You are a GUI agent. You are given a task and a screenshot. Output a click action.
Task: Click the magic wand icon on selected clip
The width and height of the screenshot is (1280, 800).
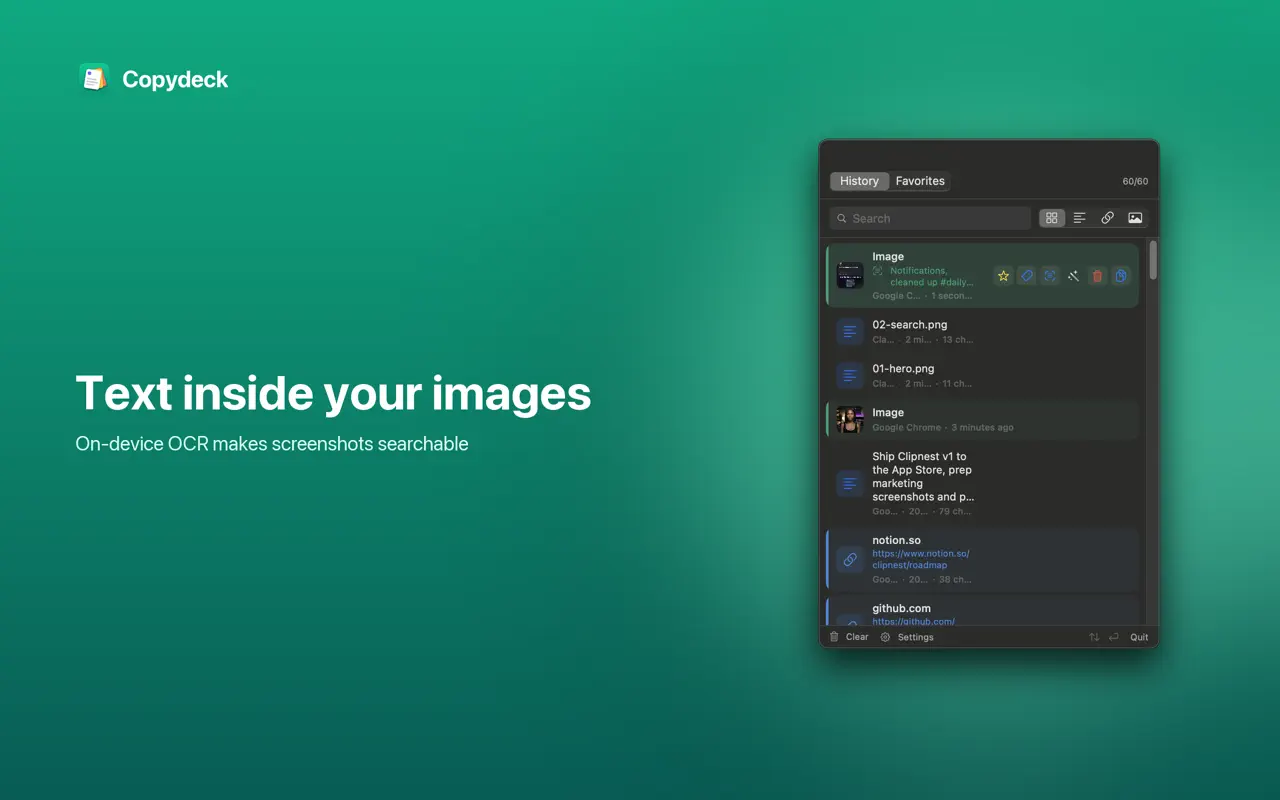tap(1073, 276)
